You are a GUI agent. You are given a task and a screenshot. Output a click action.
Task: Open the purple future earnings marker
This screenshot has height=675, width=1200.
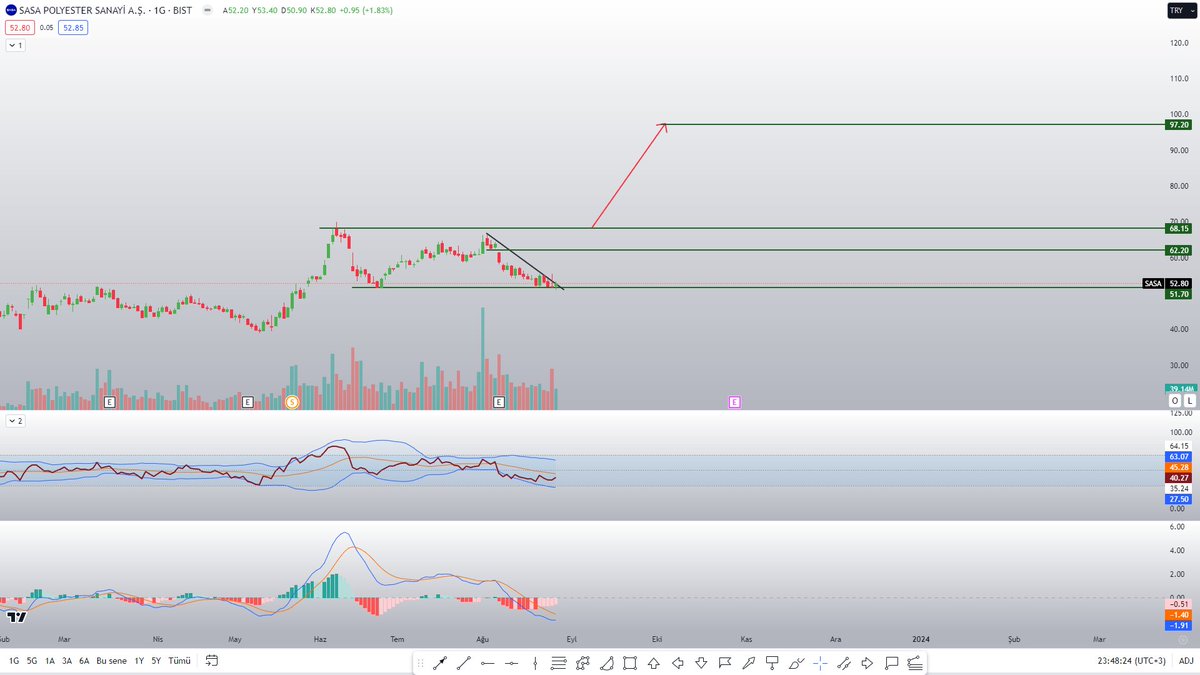[734, 402]
